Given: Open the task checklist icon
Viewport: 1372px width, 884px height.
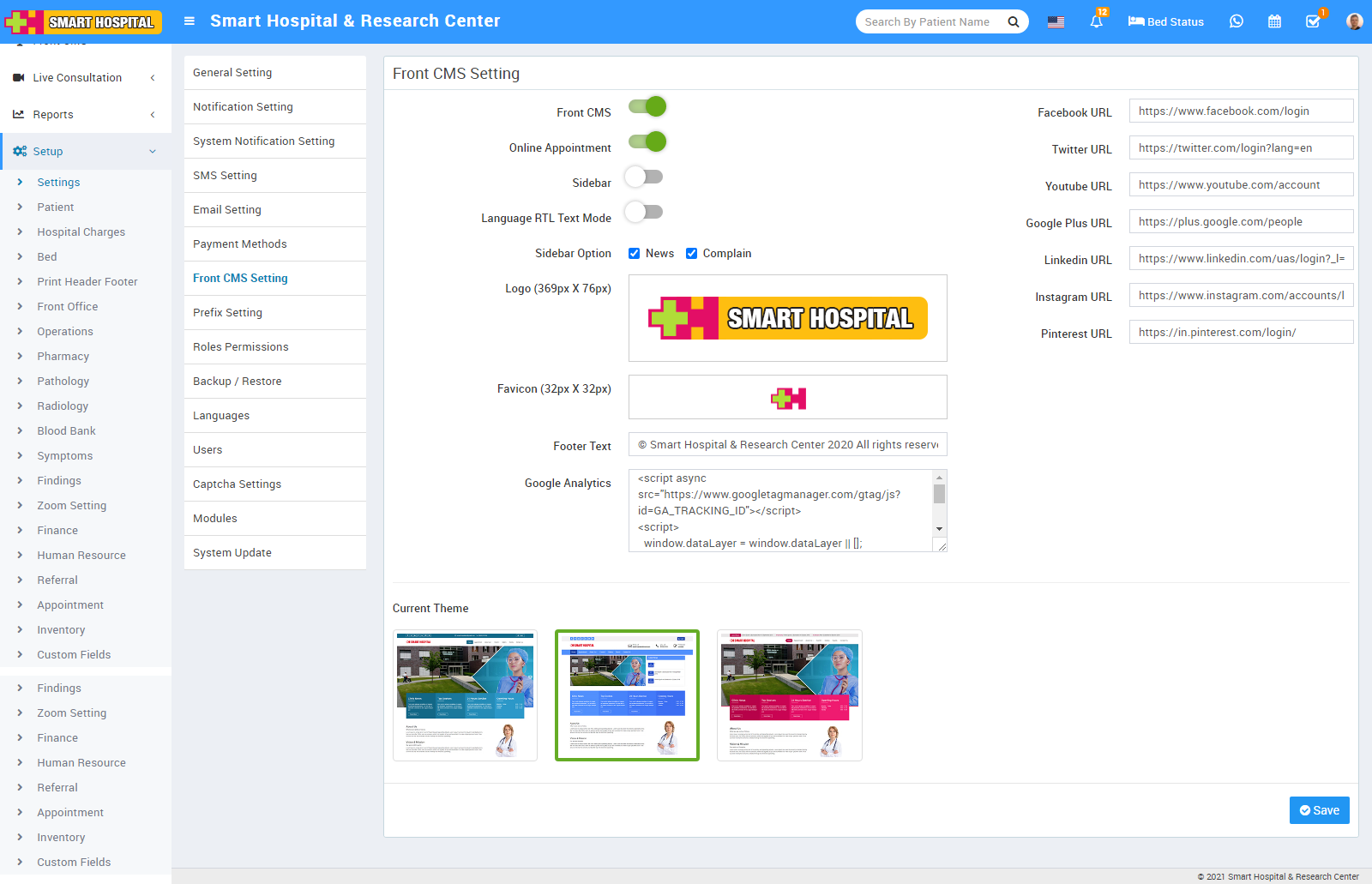Looking at the screenshot, I should pyautogui.click(x=1313, y=21).
